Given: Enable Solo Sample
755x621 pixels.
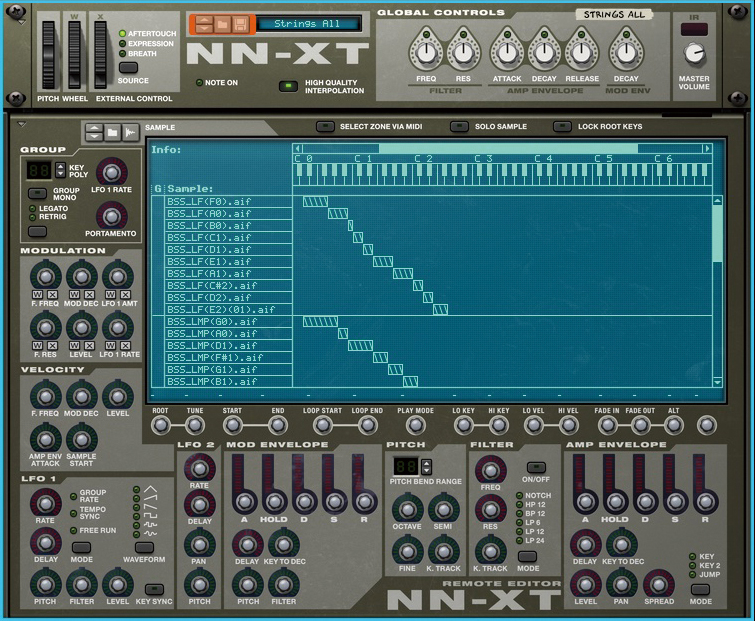Looking at the screenshot, I should (x=459, y=127).
